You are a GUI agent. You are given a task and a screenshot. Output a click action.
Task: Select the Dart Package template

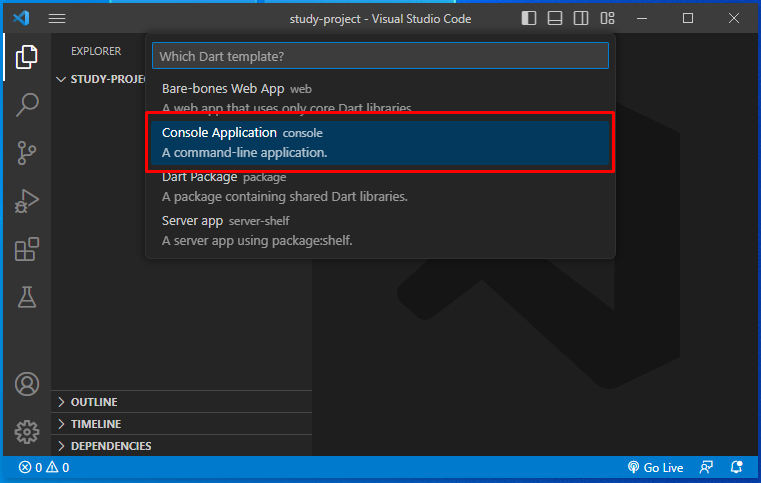pos(380,187)
